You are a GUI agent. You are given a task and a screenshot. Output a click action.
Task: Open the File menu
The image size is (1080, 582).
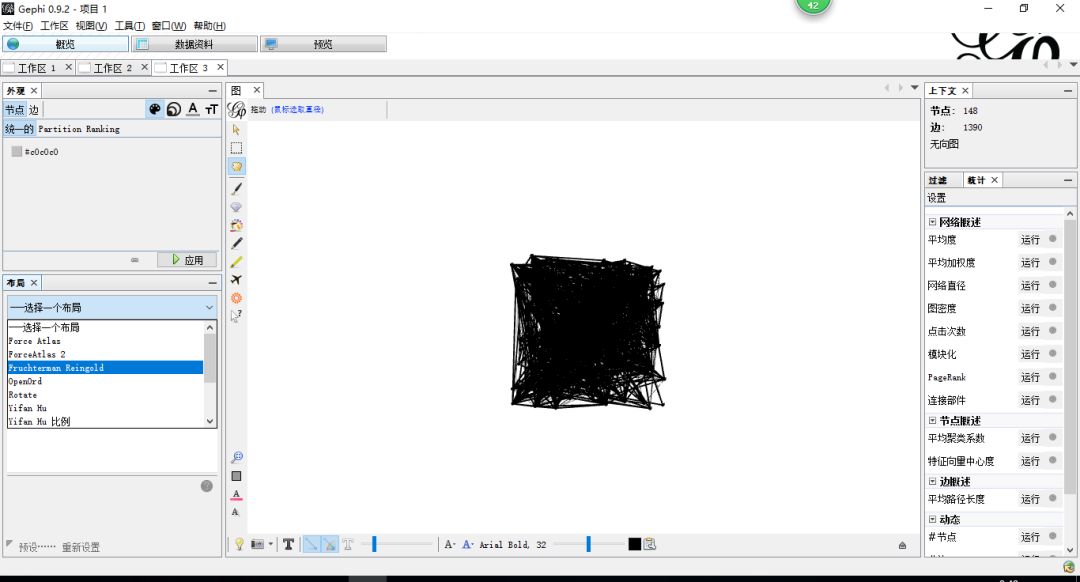pos(18,25)
